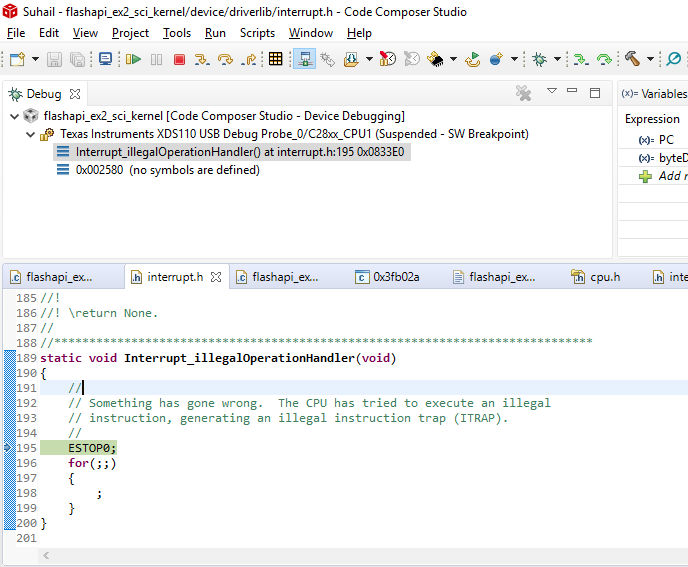Open the Run menu
The height and width of the screenshot is (567, 688).
pos(215,33)
